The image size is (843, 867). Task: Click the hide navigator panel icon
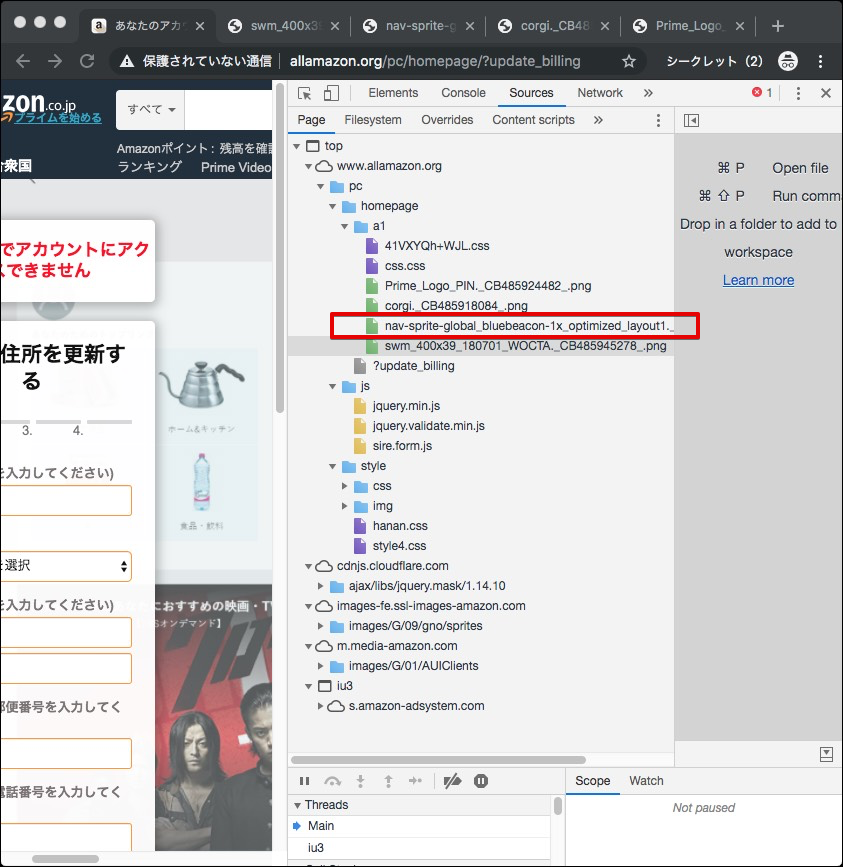pos(691,120)
